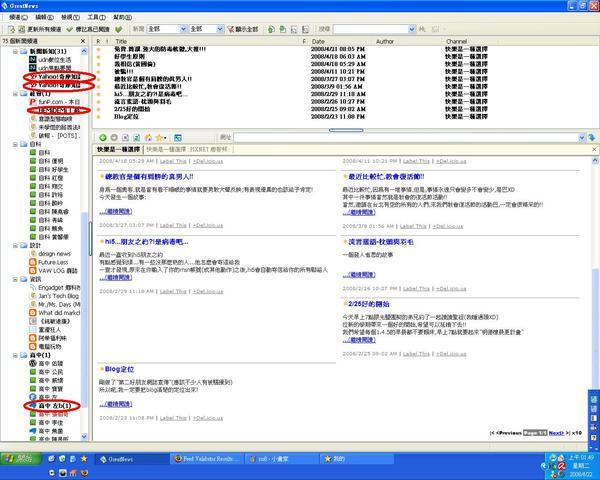Focus the 網址 address input field

click(x=406, y=137)
